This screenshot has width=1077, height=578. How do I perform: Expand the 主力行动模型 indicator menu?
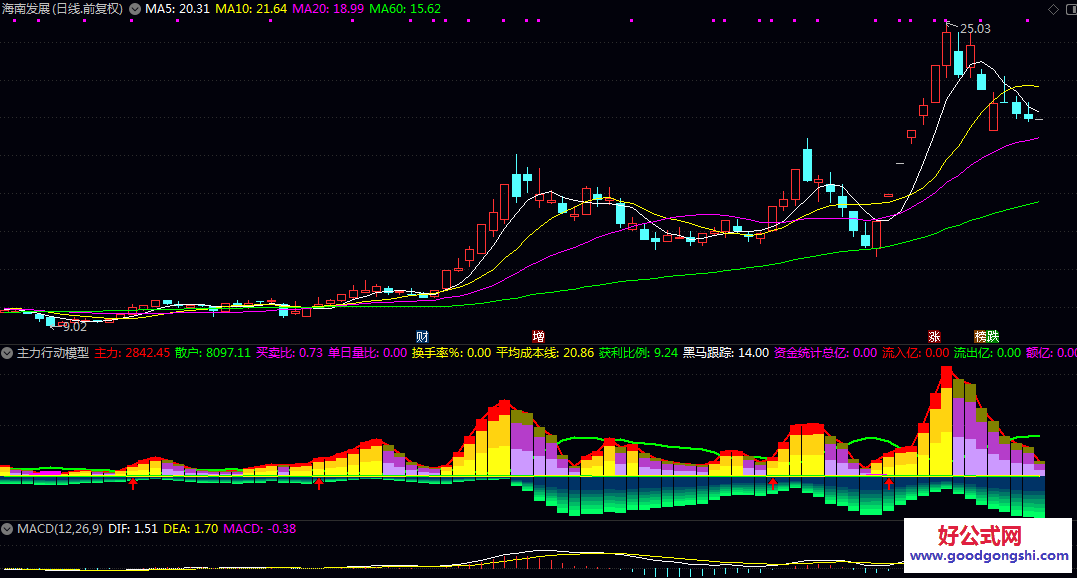7,353
